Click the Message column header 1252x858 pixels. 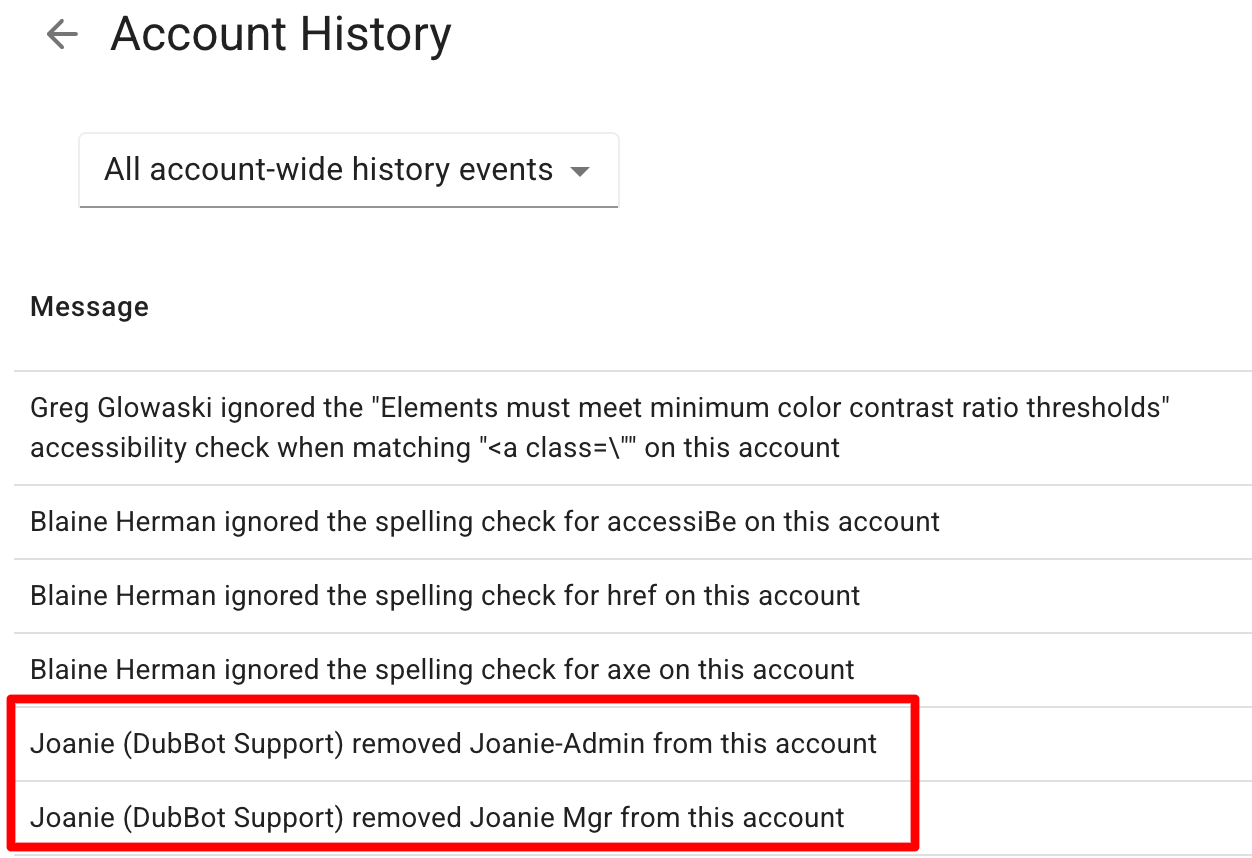89,306
